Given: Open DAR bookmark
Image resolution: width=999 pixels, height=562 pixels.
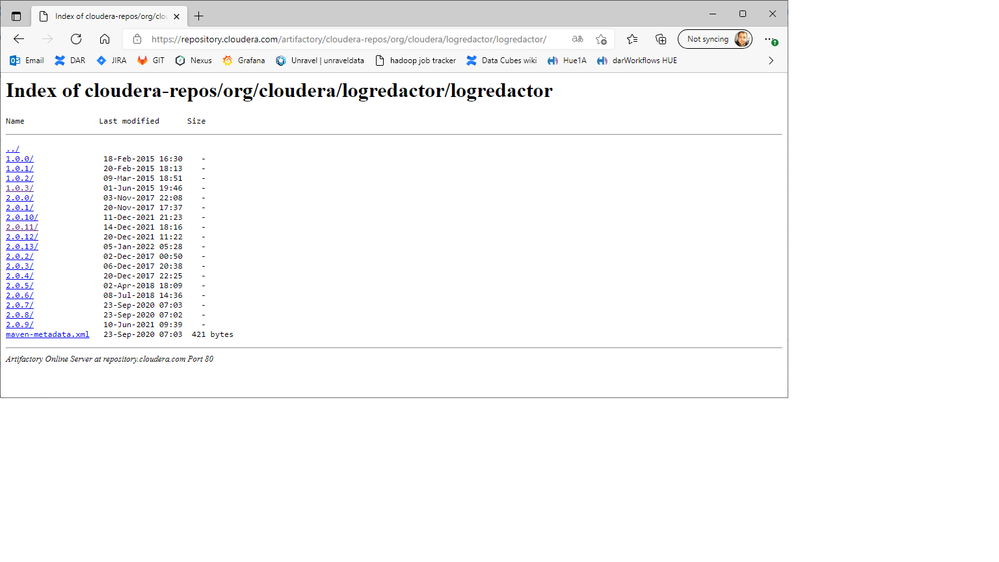Looking at the screenshot, I should point(70,61).
